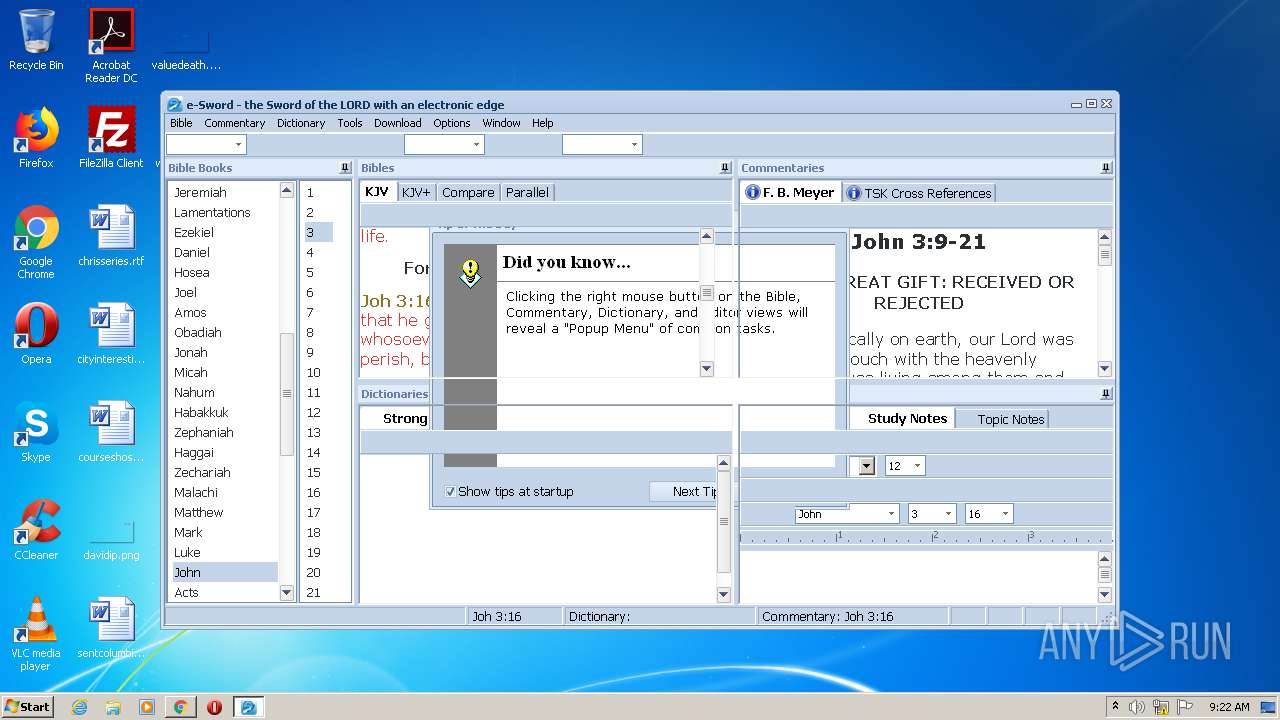The image size is (1280, 720).
Task: Open the Window menu
Action: click(501, 123)
